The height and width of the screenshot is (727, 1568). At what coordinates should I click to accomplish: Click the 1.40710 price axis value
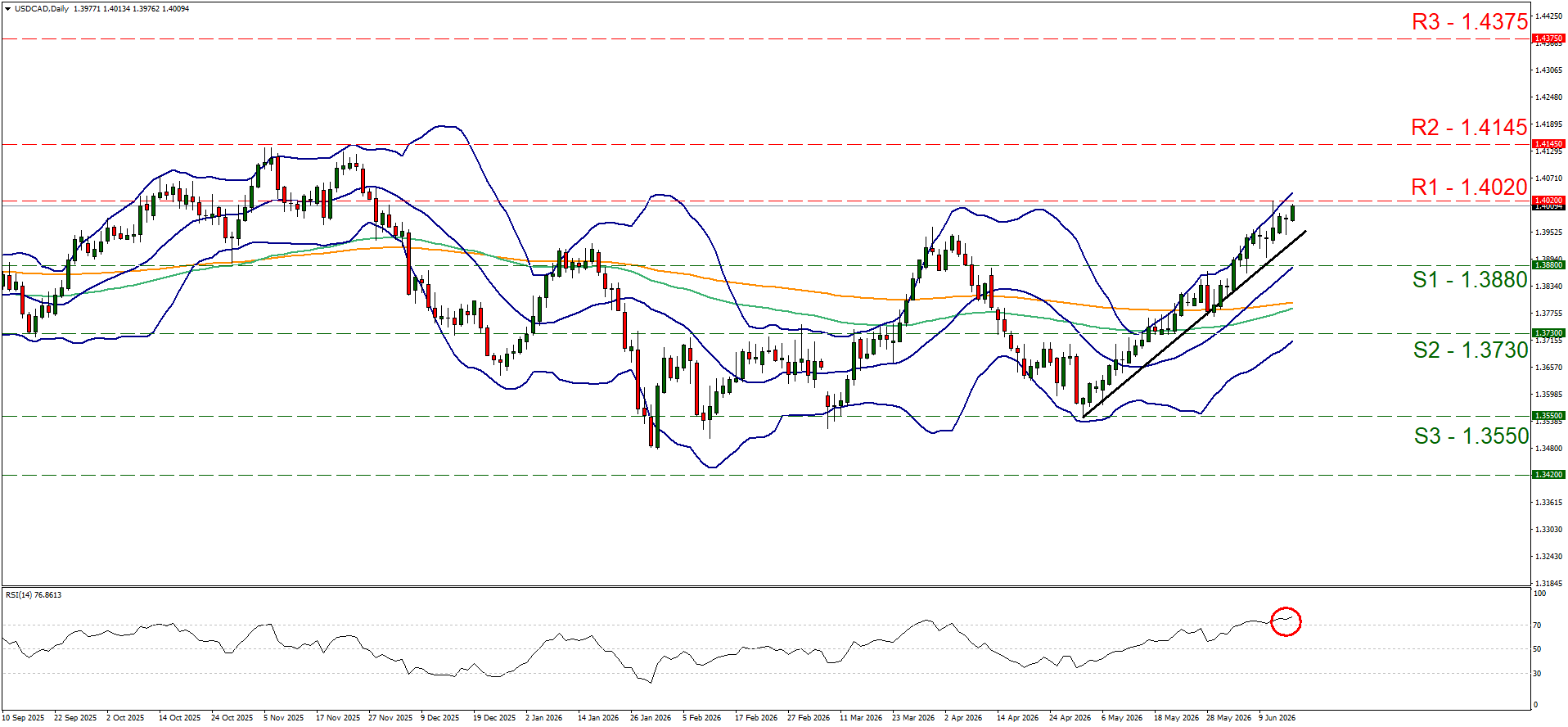(1548, 178)
